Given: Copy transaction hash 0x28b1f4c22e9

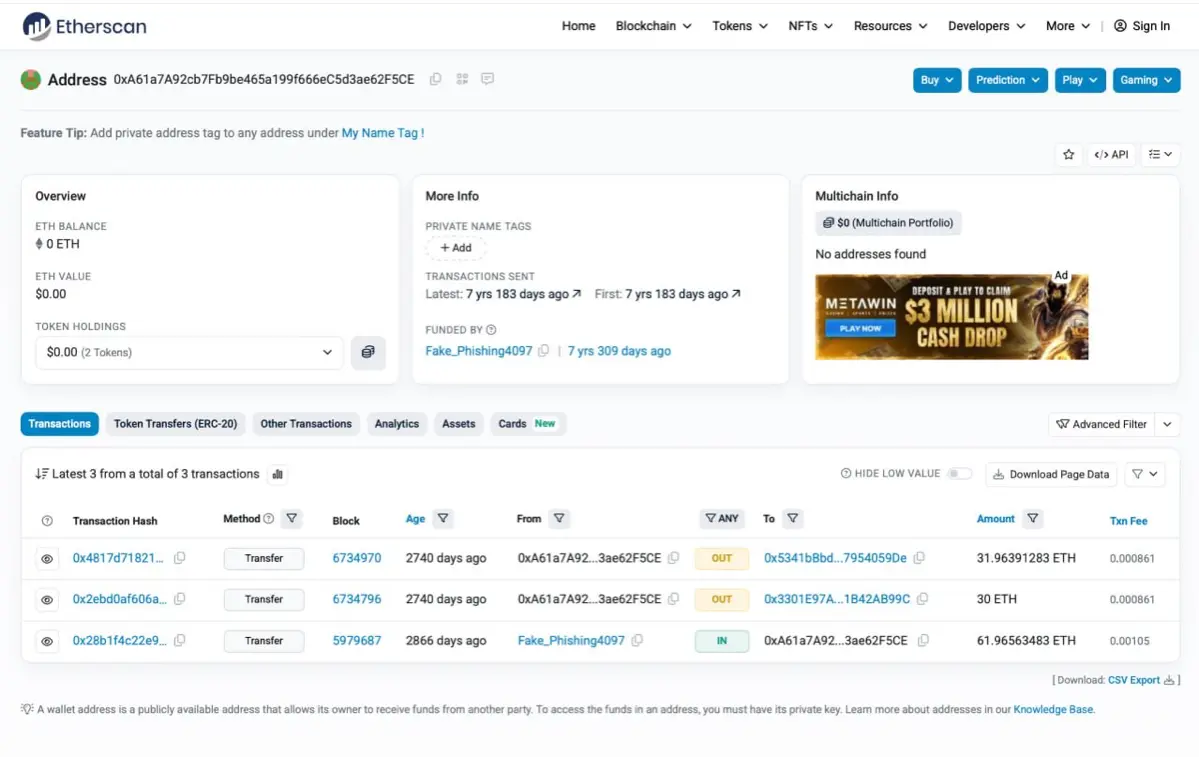Looking at the screenshot, I should click(x=180, y=640).
